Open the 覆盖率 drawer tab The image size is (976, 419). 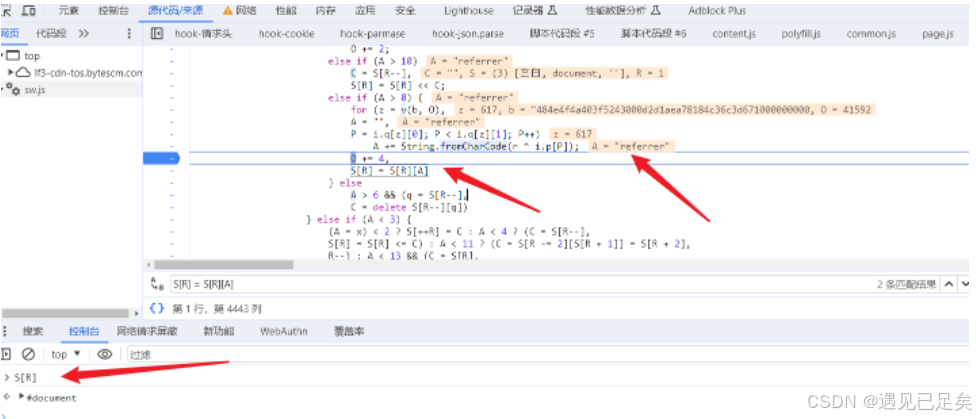coord(349,331)
